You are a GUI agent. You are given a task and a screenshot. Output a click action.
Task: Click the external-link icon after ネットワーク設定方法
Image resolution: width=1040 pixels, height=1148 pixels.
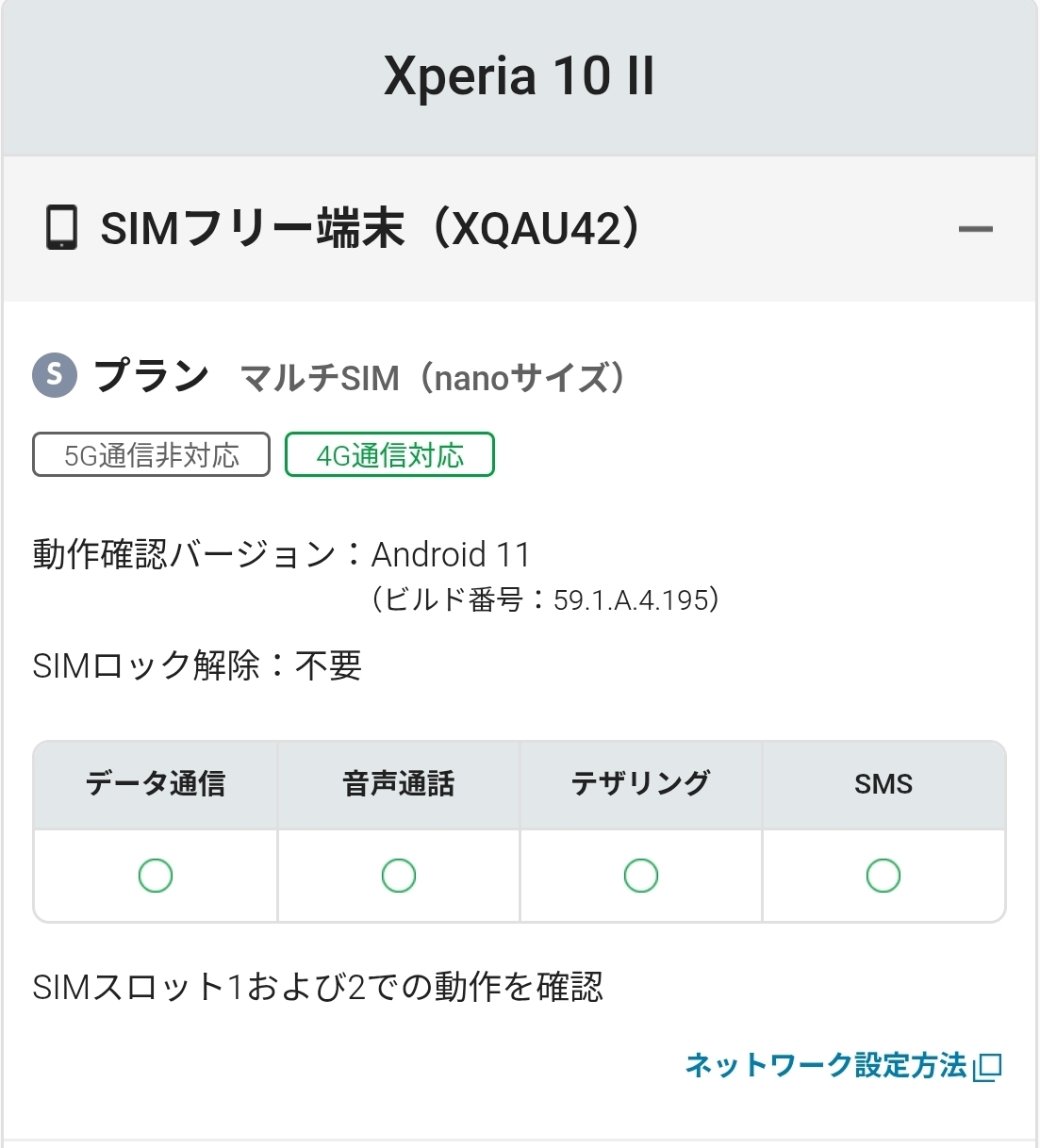click(x=987, y=1067)
